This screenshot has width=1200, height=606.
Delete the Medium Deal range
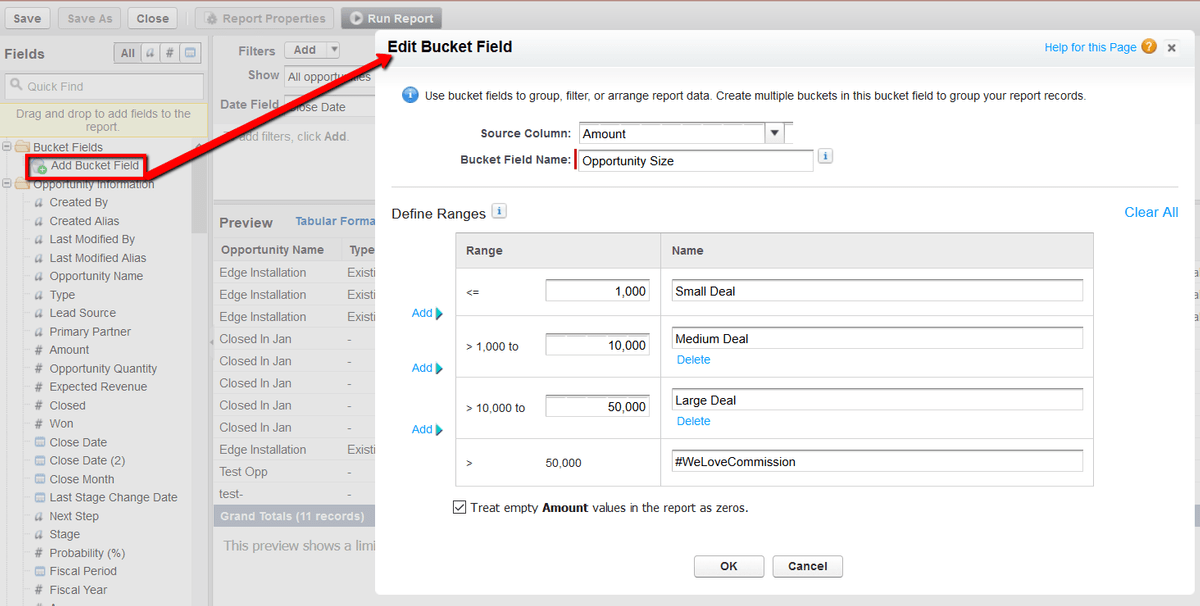click(x=693, y=360)
